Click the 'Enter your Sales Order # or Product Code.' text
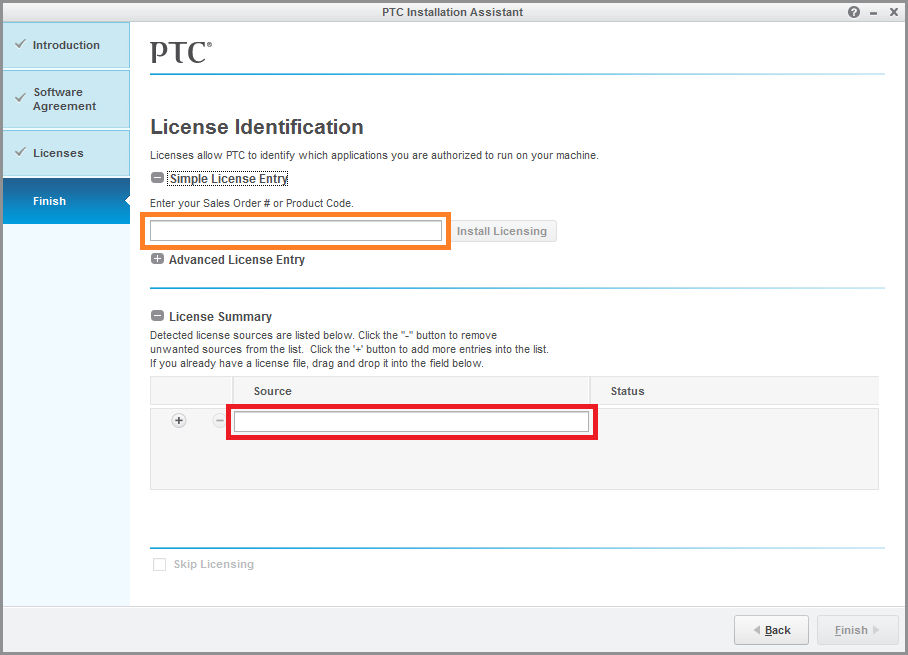908x655 pixels. click(251, 203)
